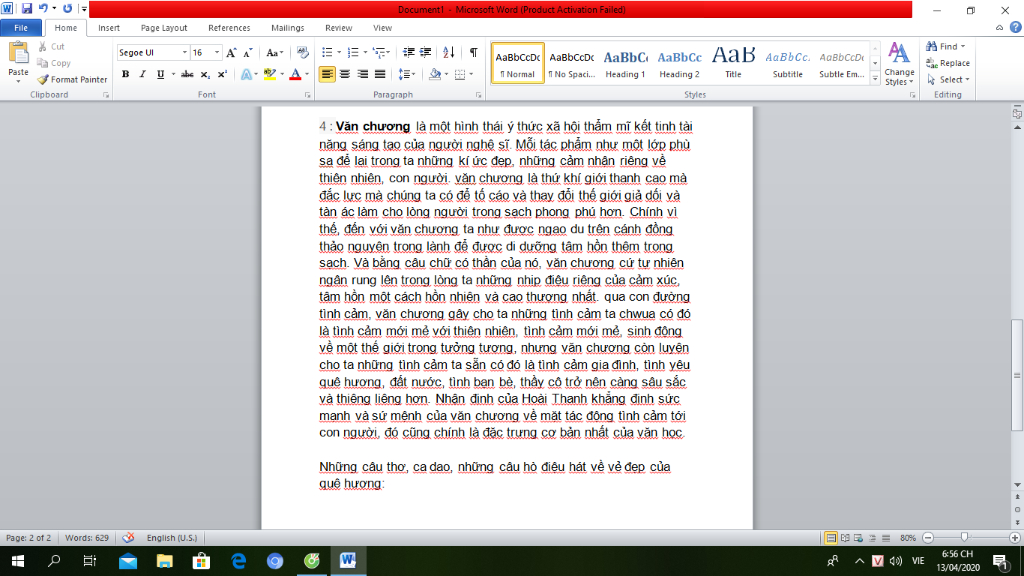Undo the last action
The image size is (1024, 576).
(43, 9)
